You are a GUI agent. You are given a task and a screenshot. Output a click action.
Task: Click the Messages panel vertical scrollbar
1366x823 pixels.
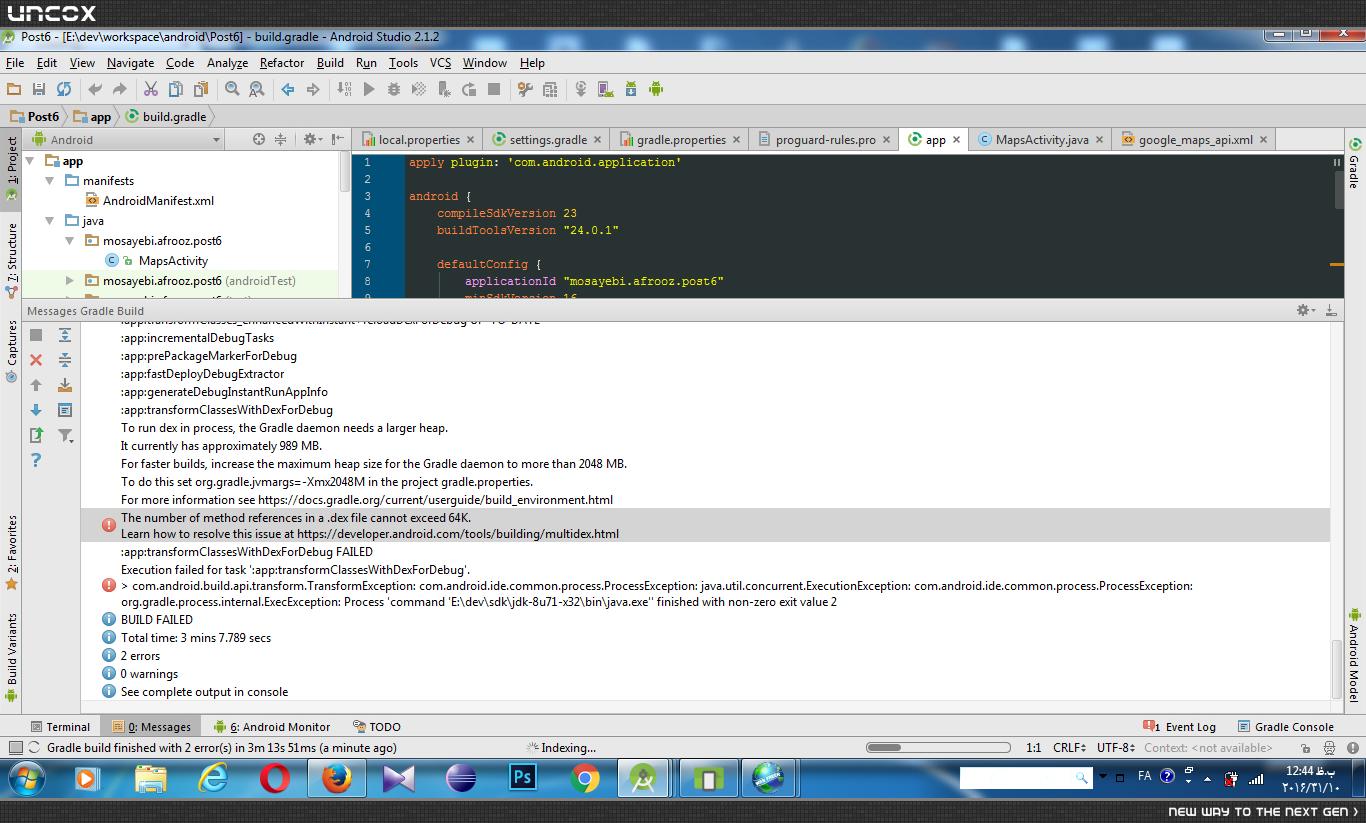click(x=1337, y=668)
